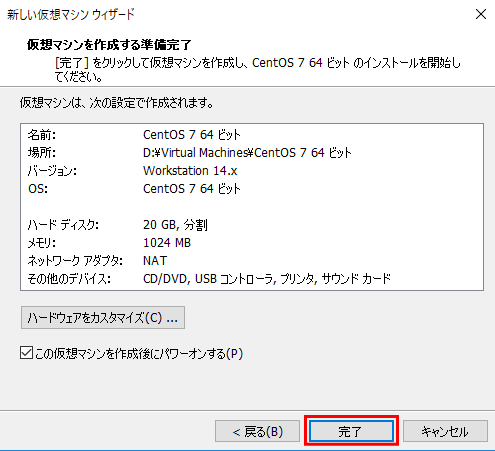
Task: Click the bold 仮想マシンを作成する準備完了 heading
Action: pyautogui.click(x=109, y=44)
